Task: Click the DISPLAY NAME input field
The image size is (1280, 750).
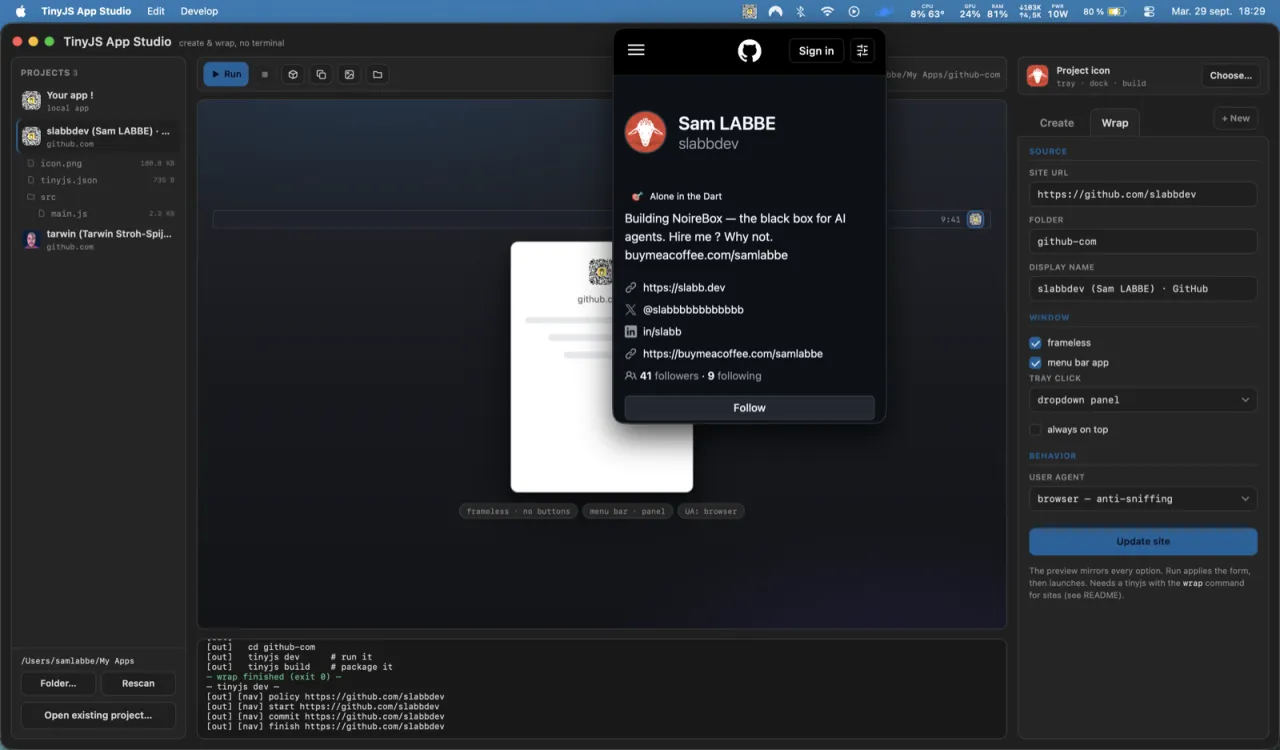Action: click(1143, 288)
